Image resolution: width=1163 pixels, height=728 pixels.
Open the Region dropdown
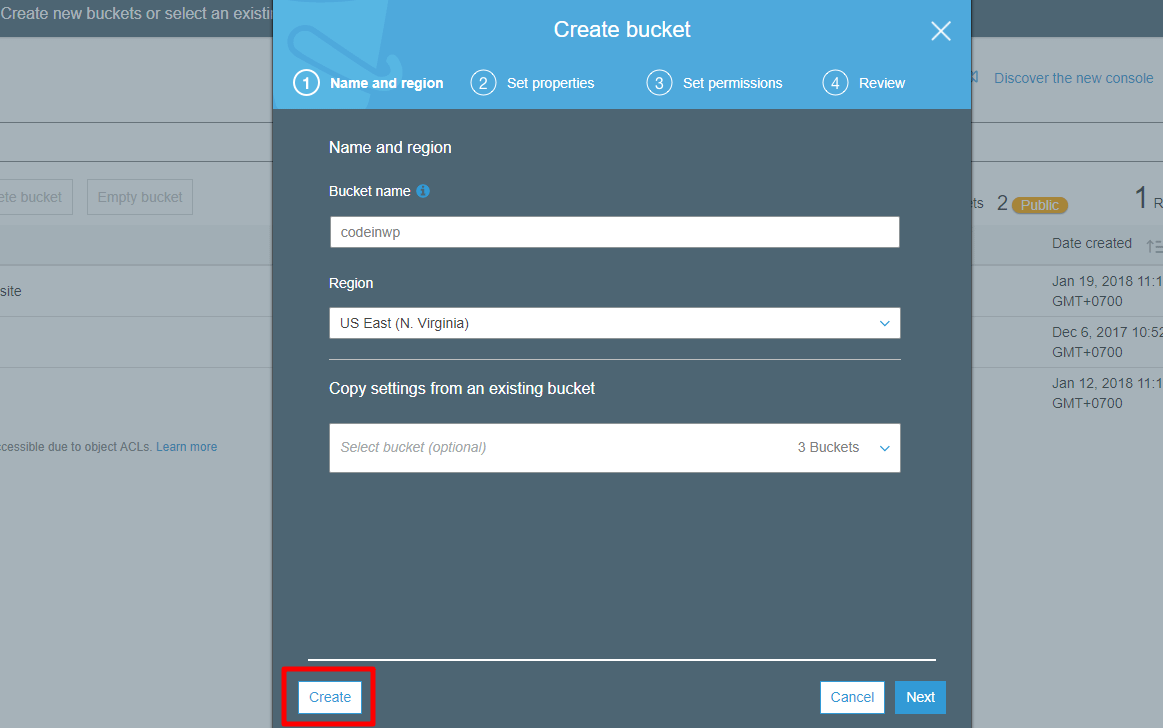click(x=614, y=323)
